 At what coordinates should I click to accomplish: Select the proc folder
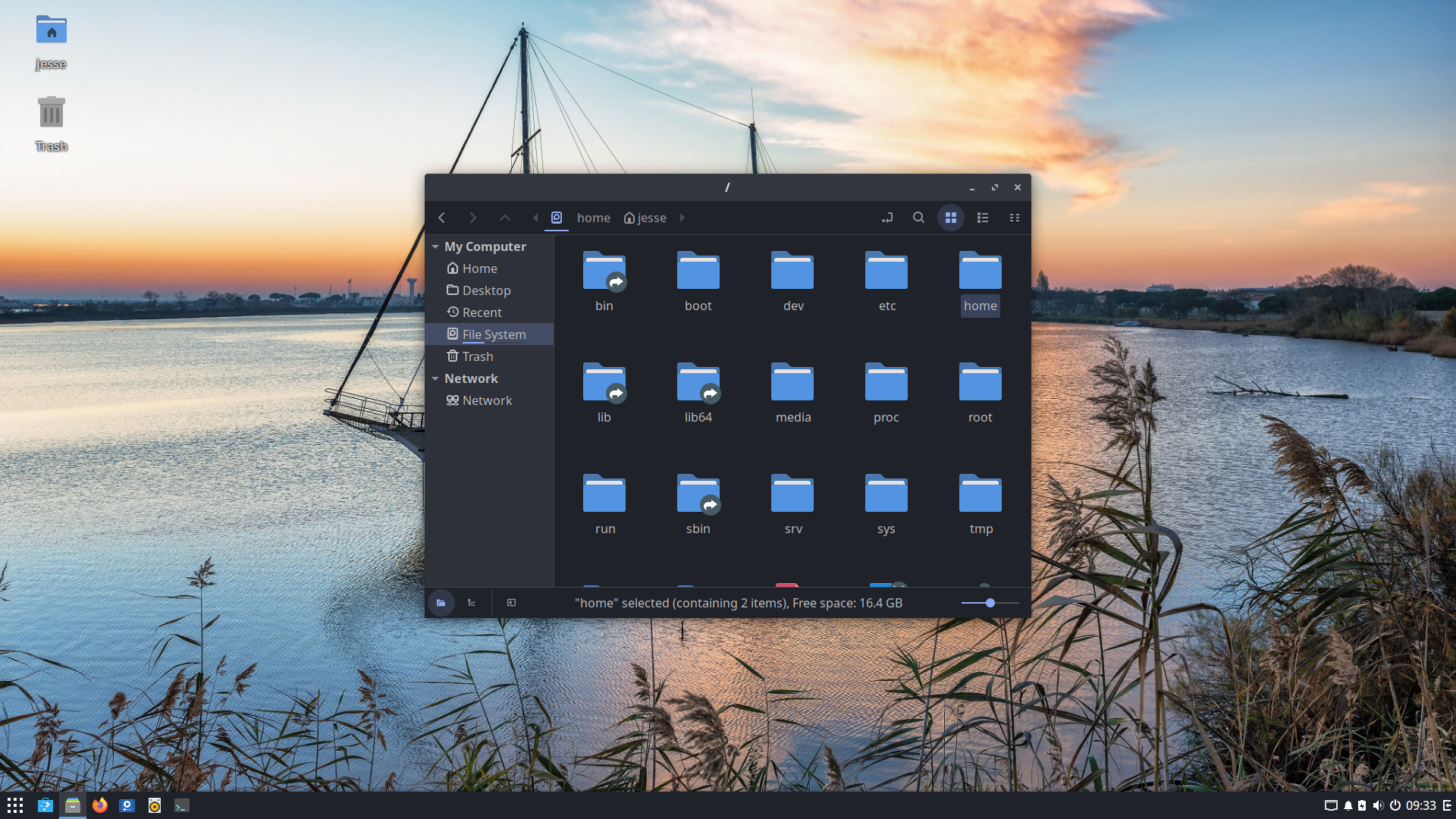click(x=886, y=393)
